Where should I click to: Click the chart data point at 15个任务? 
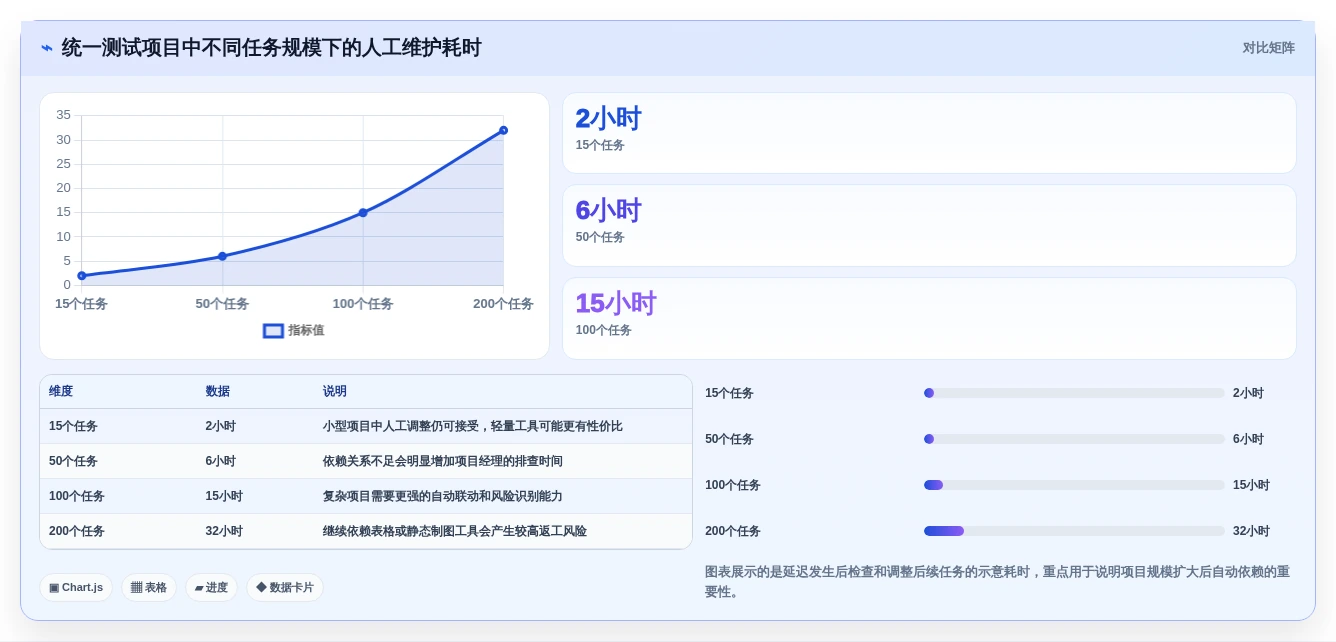point(82,275)
